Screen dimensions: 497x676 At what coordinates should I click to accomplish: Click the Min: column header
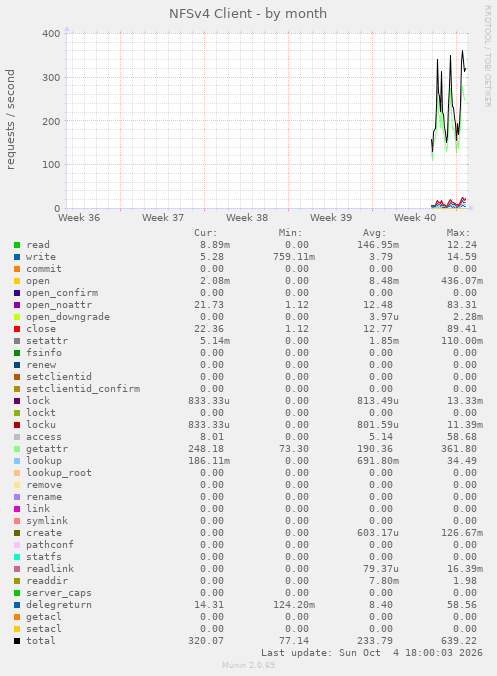click(x=291, y=233)
